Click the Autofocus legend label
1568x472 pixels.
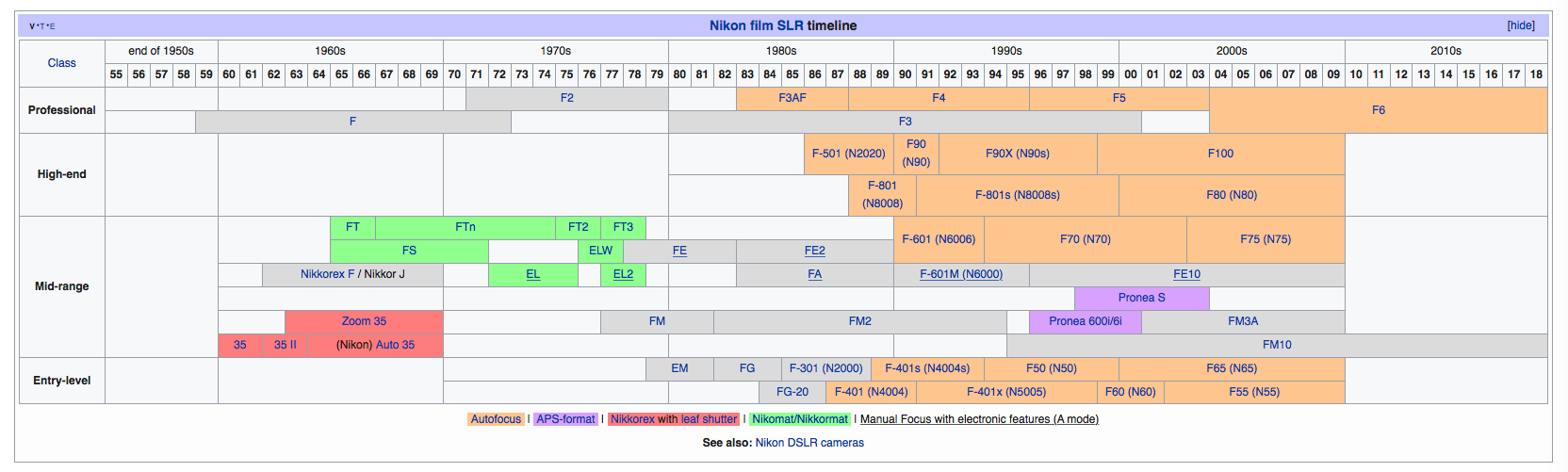click(x=496, y=419)
